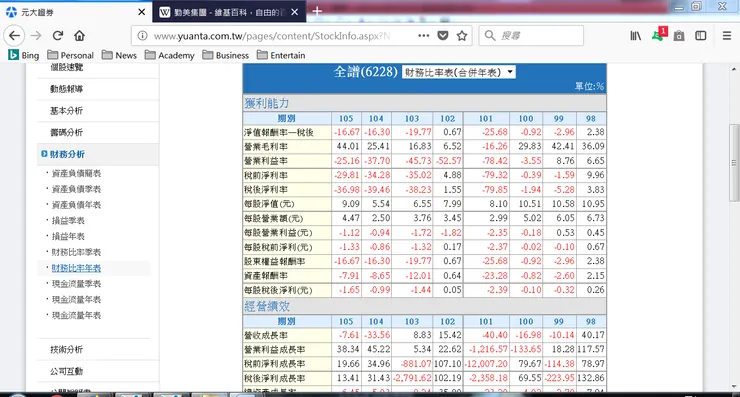
Task: Click the scrollbar up arrow
Action: click(x=734, y=69)
